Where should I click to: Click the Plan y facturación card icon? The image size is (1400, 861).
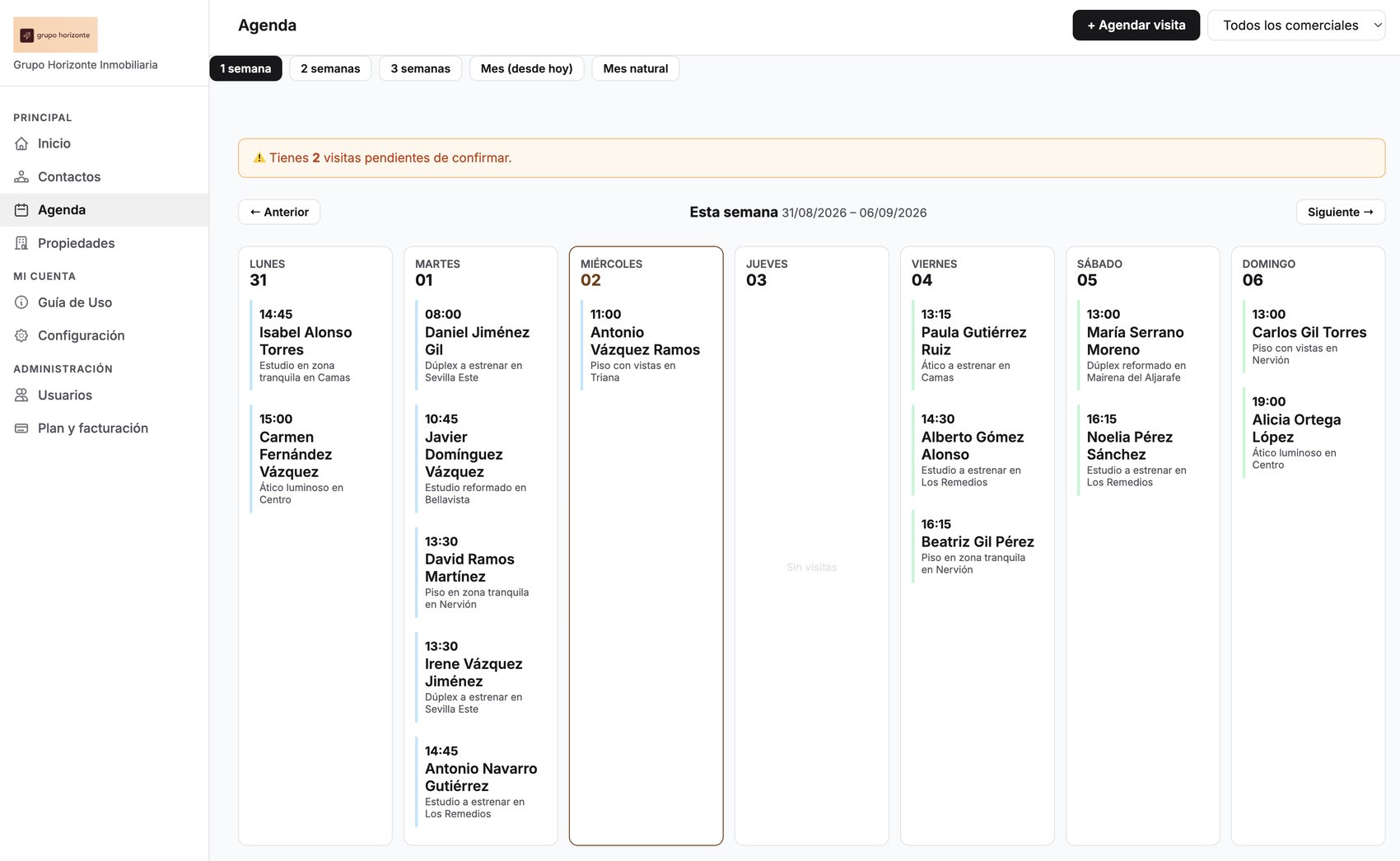(x=21, y=428)
